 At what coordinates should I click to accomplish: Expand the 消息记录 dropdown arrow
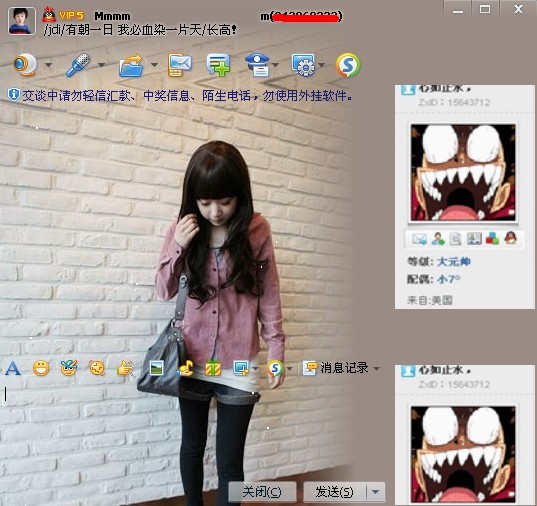pyautogui.click(x=376, y=369)
